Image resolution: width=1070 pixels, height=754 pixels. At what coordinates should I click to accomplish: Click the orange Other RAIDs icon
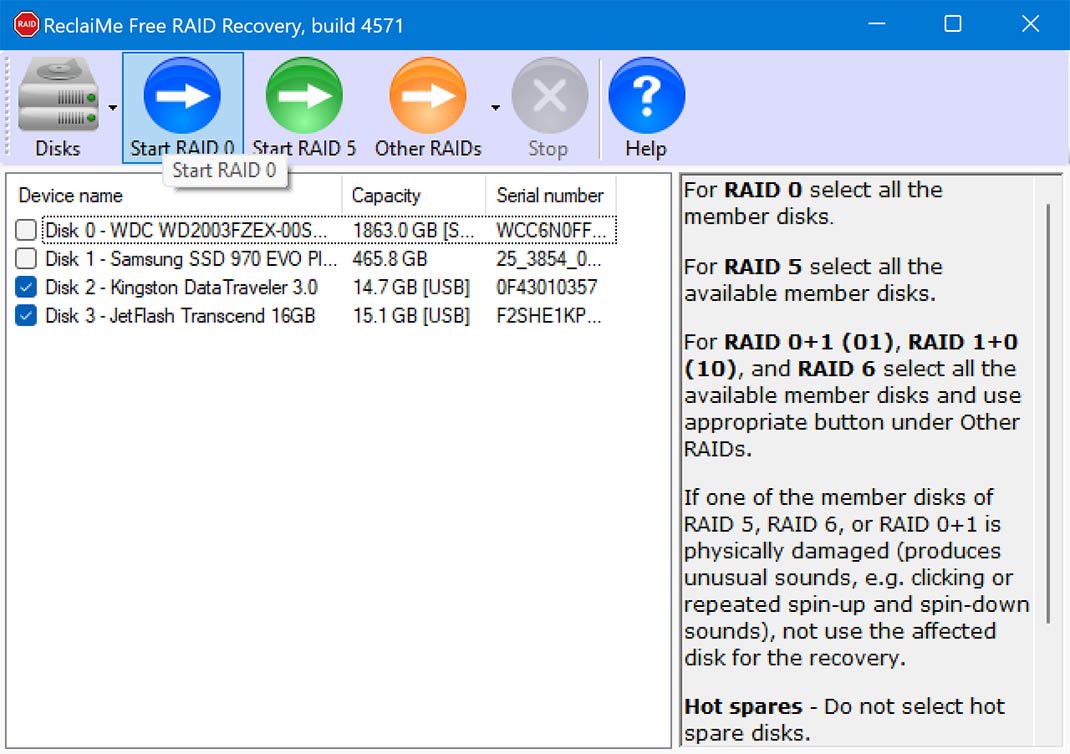(x=427, y=96)
